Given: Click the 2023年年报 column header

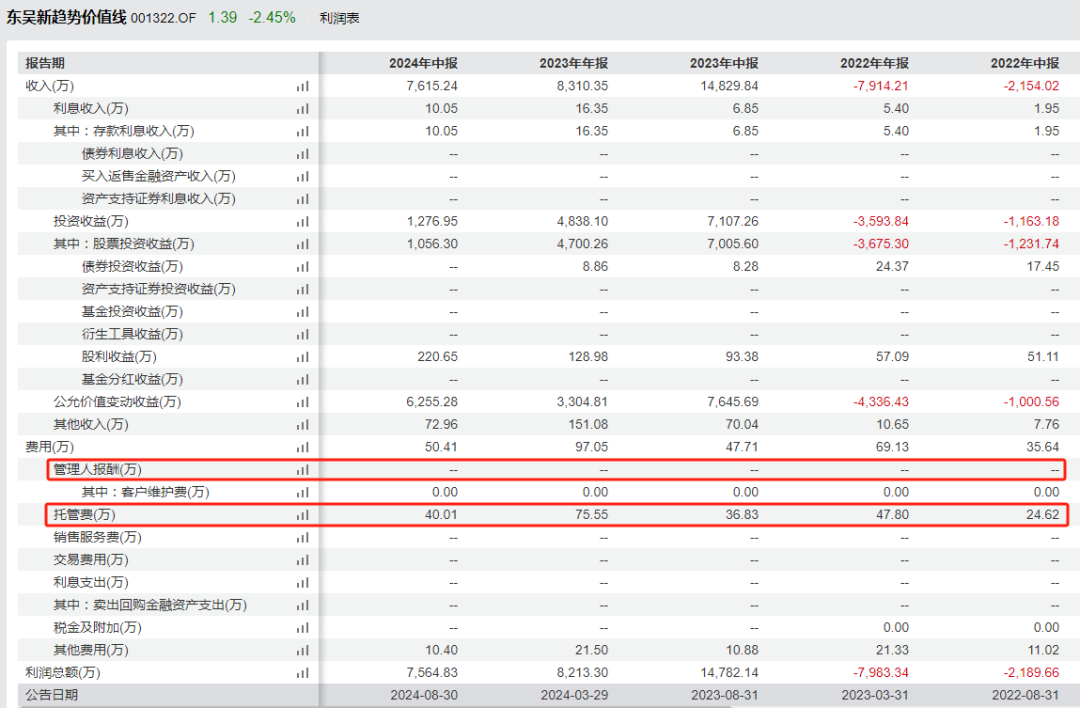Looking at the screenshot, I should pyautogui.click(x=573, y=63).
